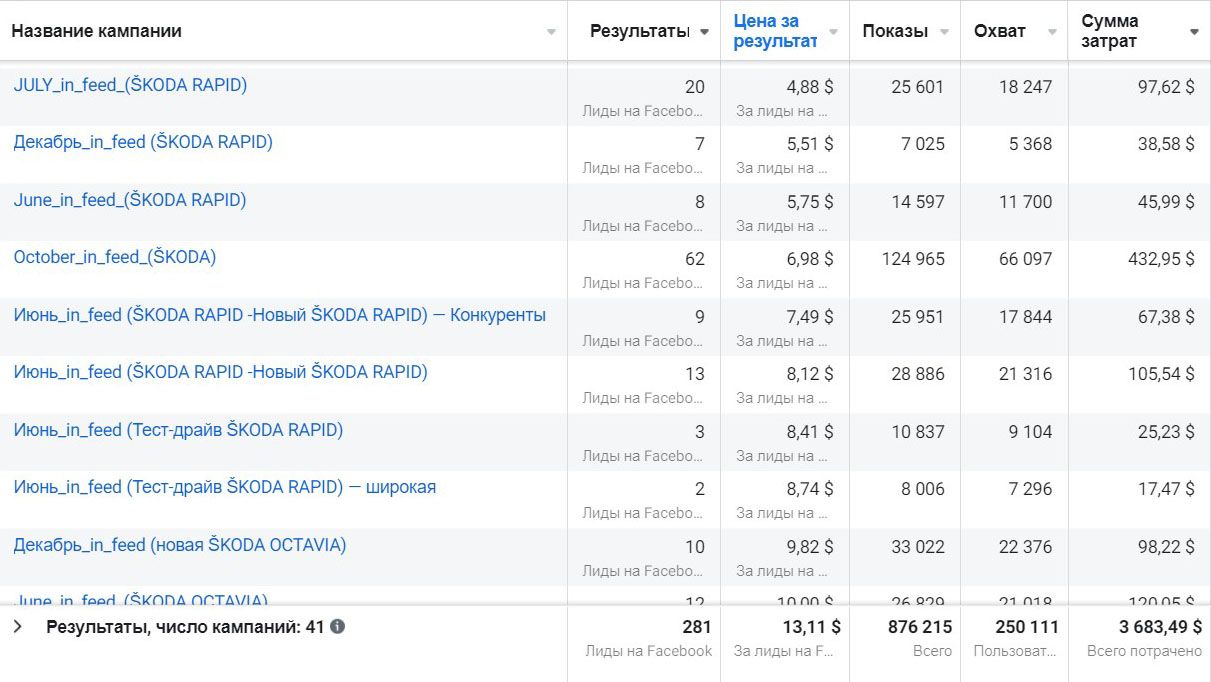This screenshot has height=682, width=1211.
Task: Open the October_in_feed_(ŠKODA) campaign link
Action: click(115, 257)
